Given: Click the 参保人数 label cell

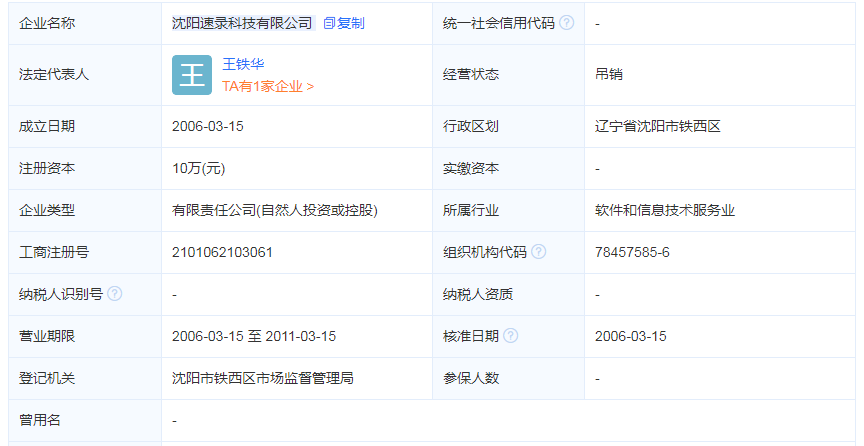Looking at the screenshot, I should click(509, 378).
